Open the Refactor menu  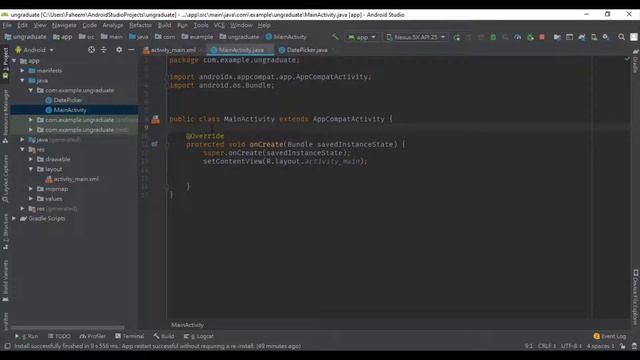(140, 25)
